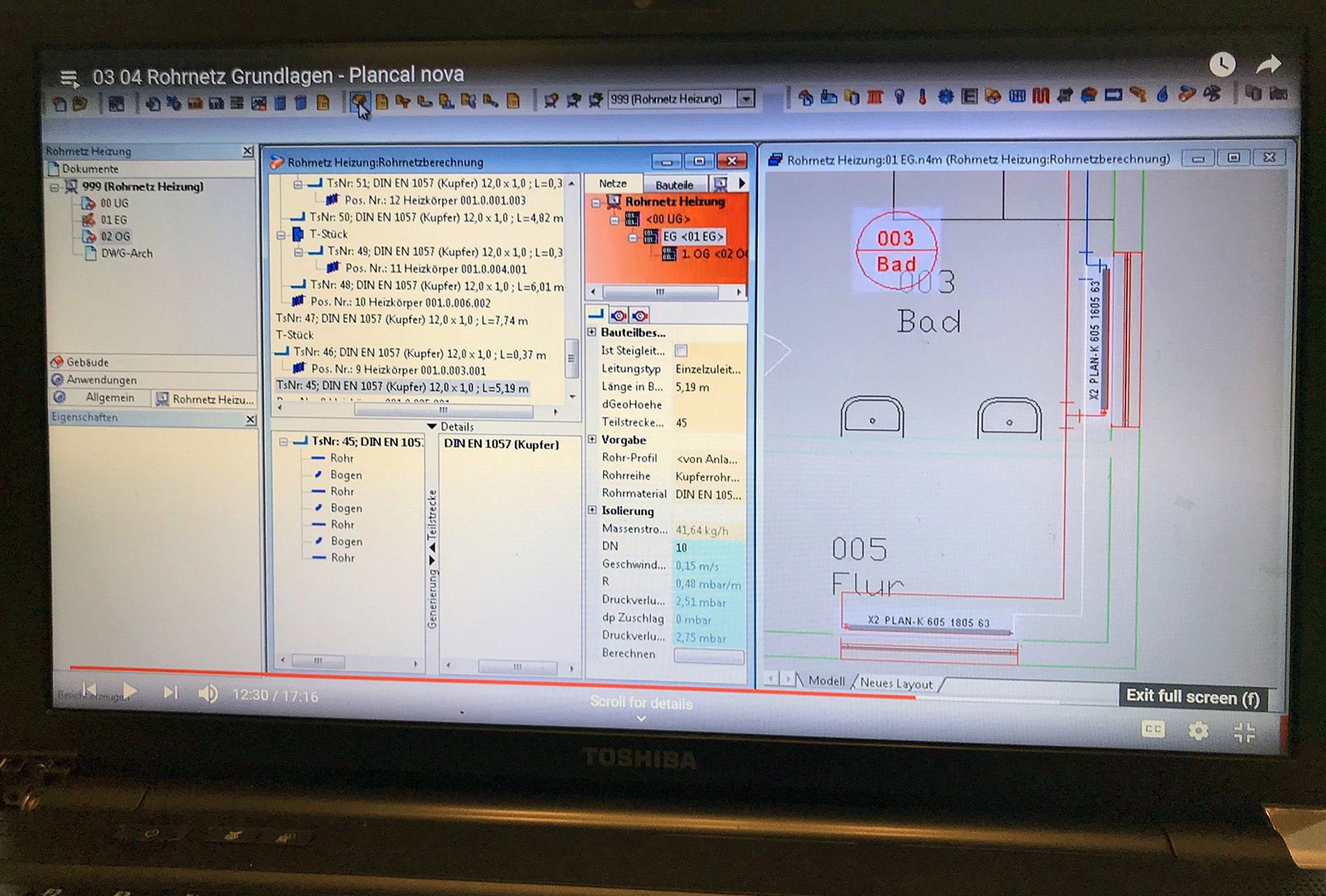Click the red heating coil toolbar icon

875,98
